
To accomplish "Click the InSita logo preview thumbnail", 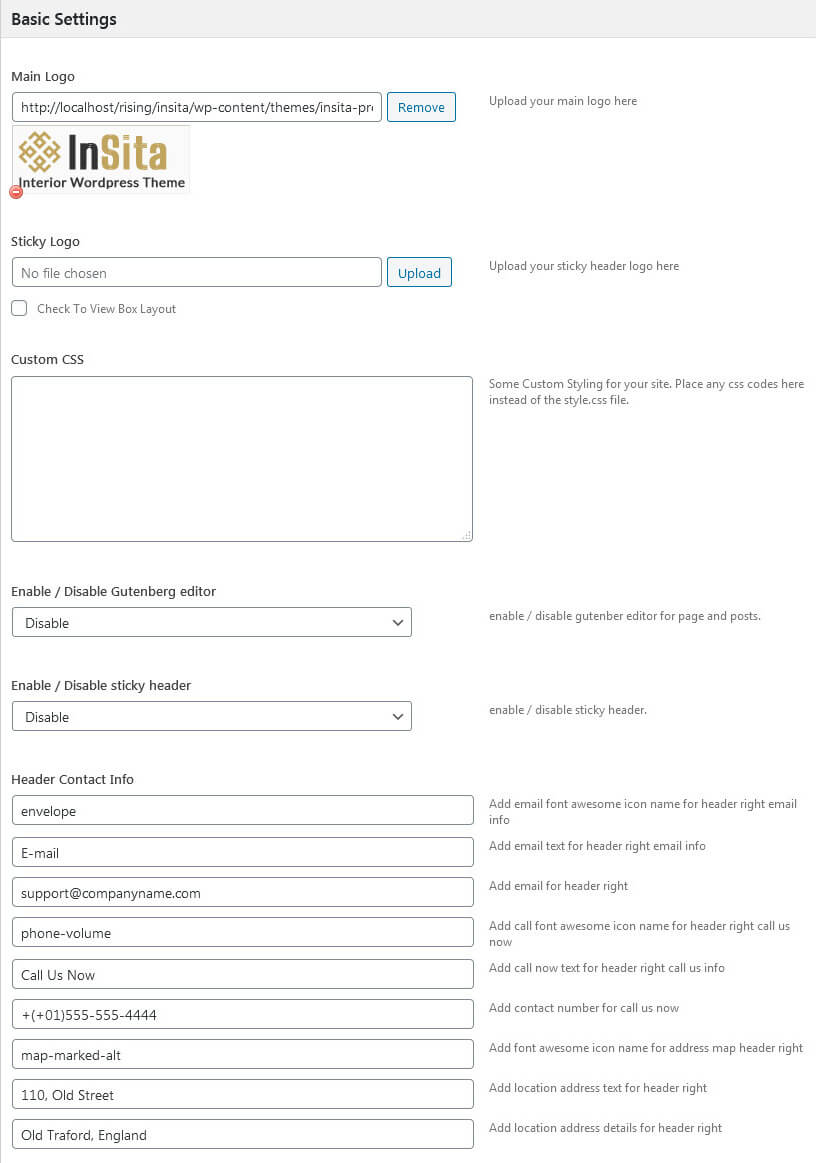I will (x=102, y=160).
